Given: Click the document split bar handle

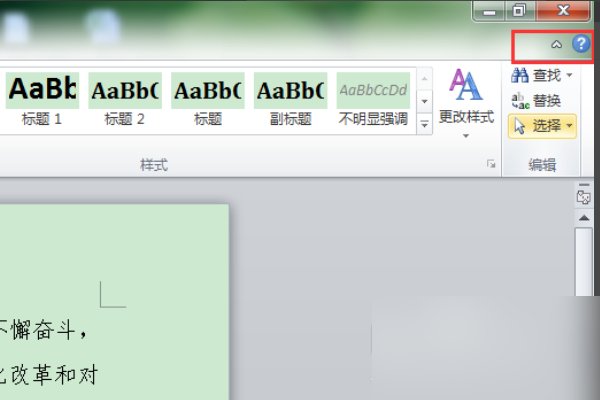Looking at the screenshot, I should tap(584, 184).
